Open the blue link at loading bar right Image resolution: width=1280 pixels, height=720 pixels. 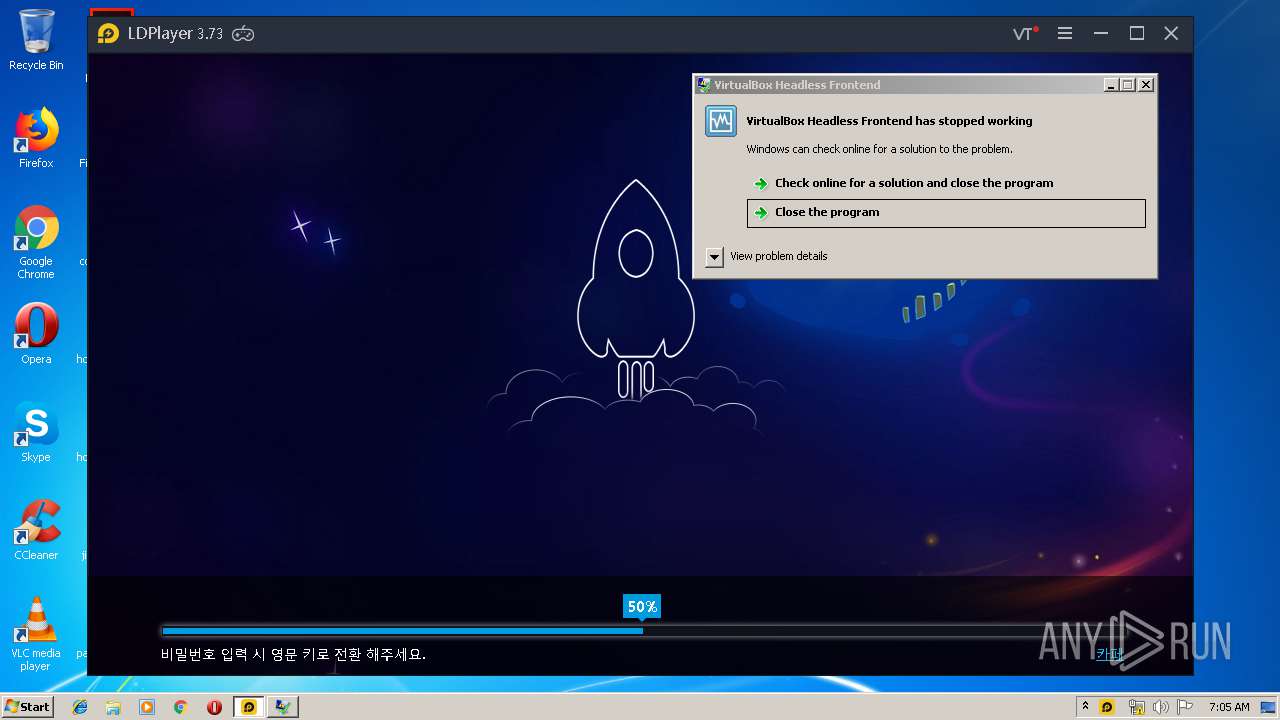[1110, 654]
